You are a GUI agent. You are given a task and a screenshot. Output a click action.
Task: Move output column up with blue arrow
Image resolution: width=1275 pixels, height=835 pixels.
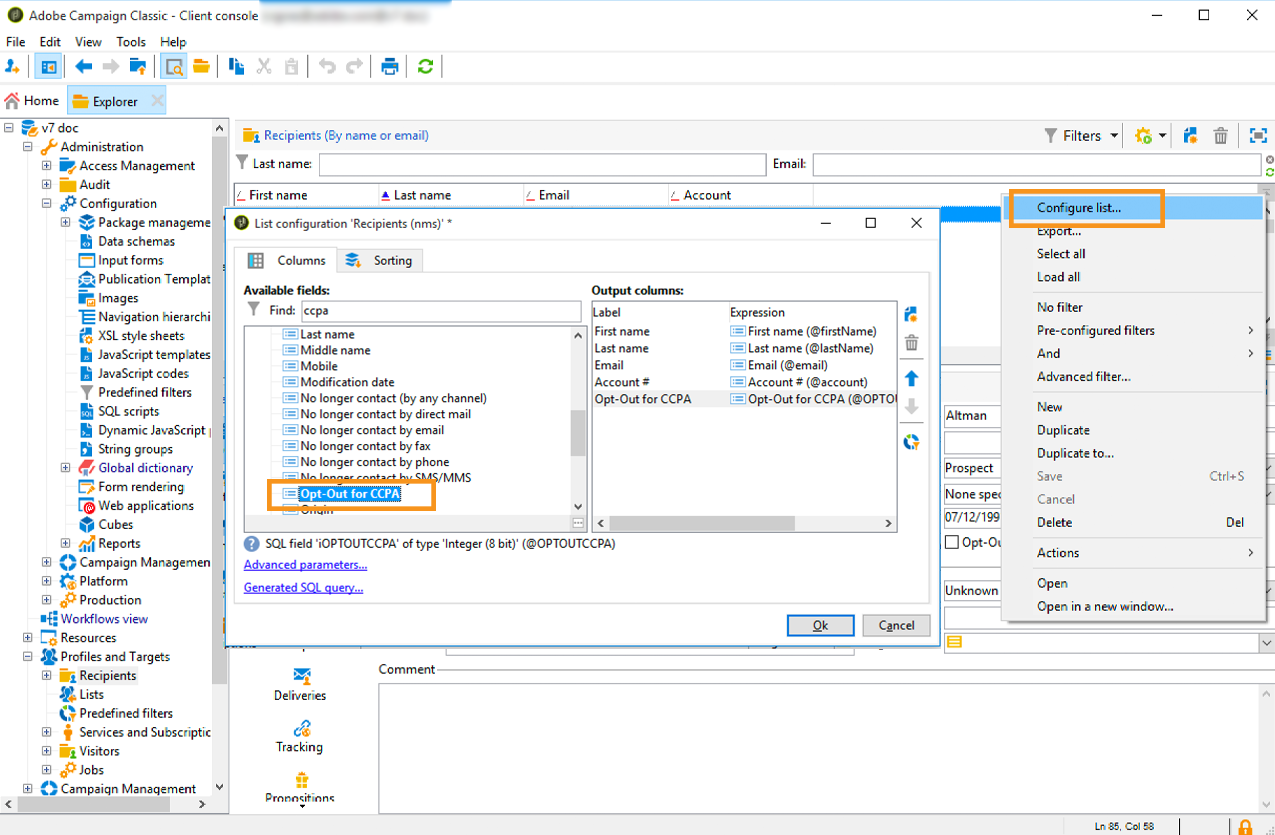(911, 379)
